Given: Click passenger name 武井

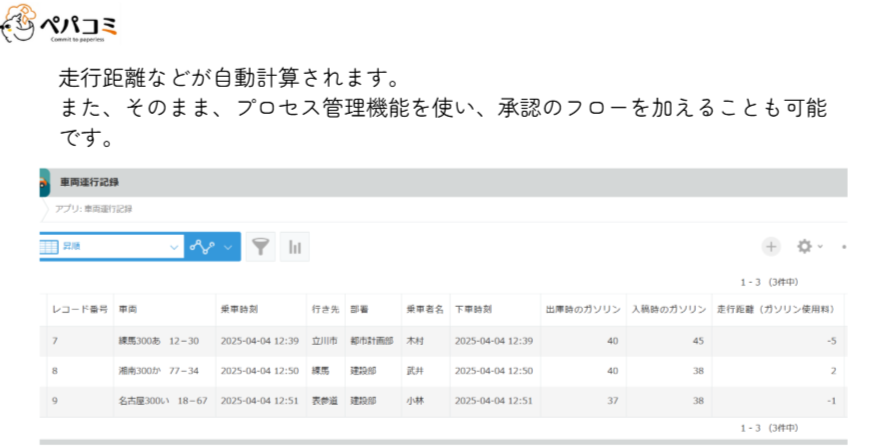Looking at the screenshot, I should pos(415,371).
